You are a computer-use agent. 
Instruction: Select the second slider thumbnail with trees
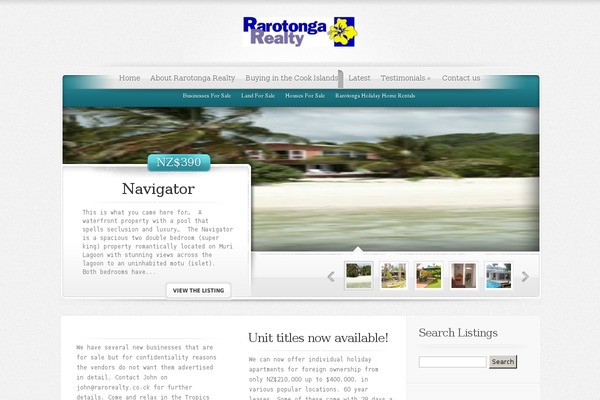click(394, 276)
